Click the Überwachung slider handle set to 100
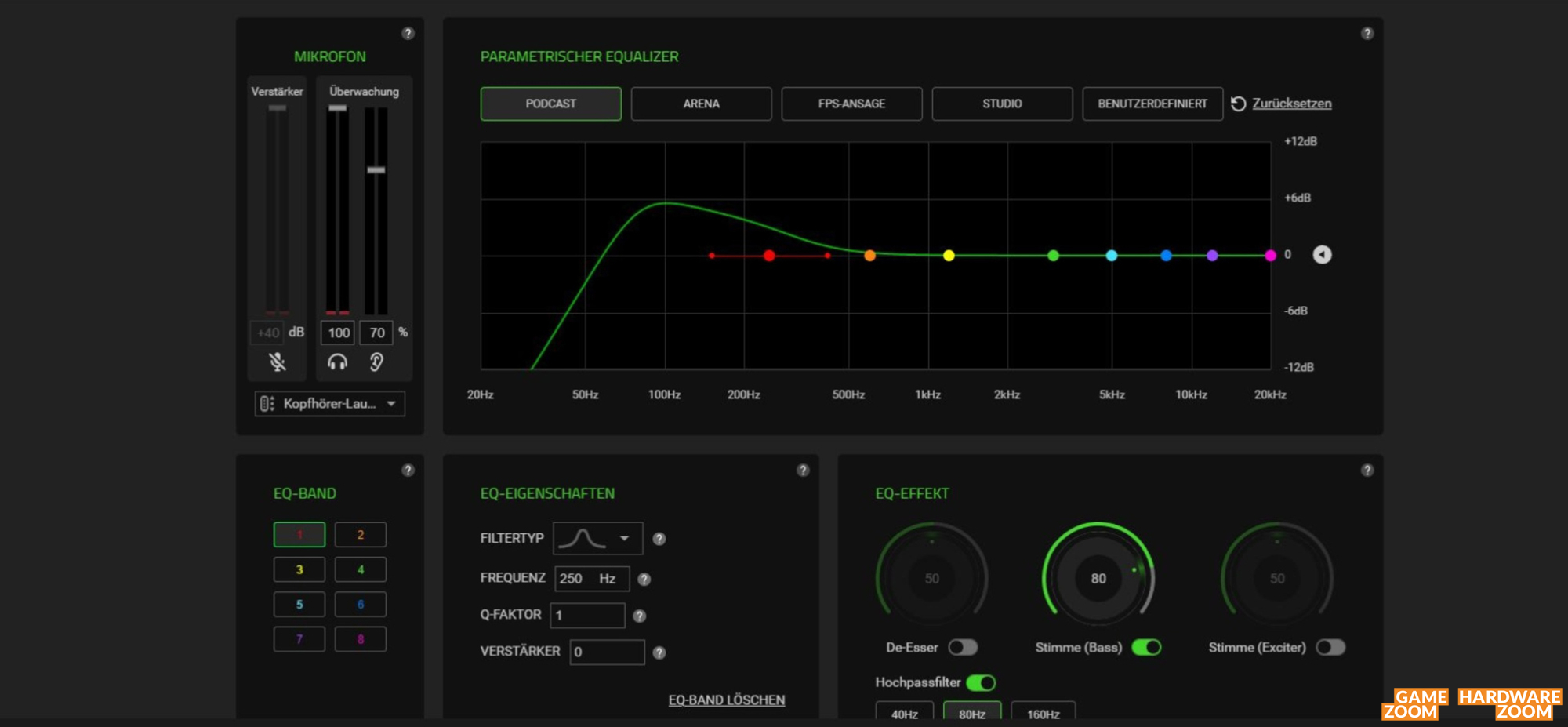Viewport: 1568px width, 727px height. click(338, 108)
